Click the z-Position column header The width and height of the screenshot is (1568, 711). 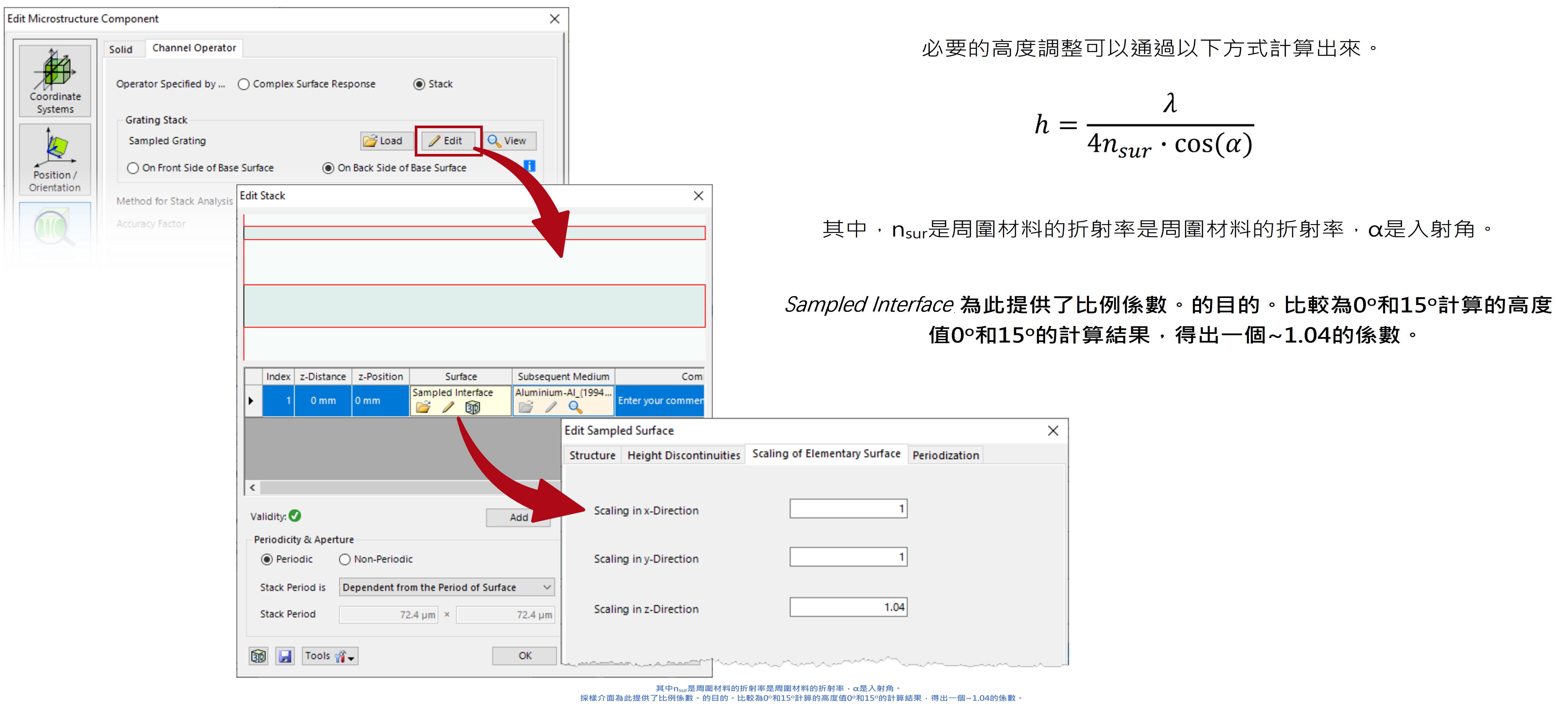(381, 377)
